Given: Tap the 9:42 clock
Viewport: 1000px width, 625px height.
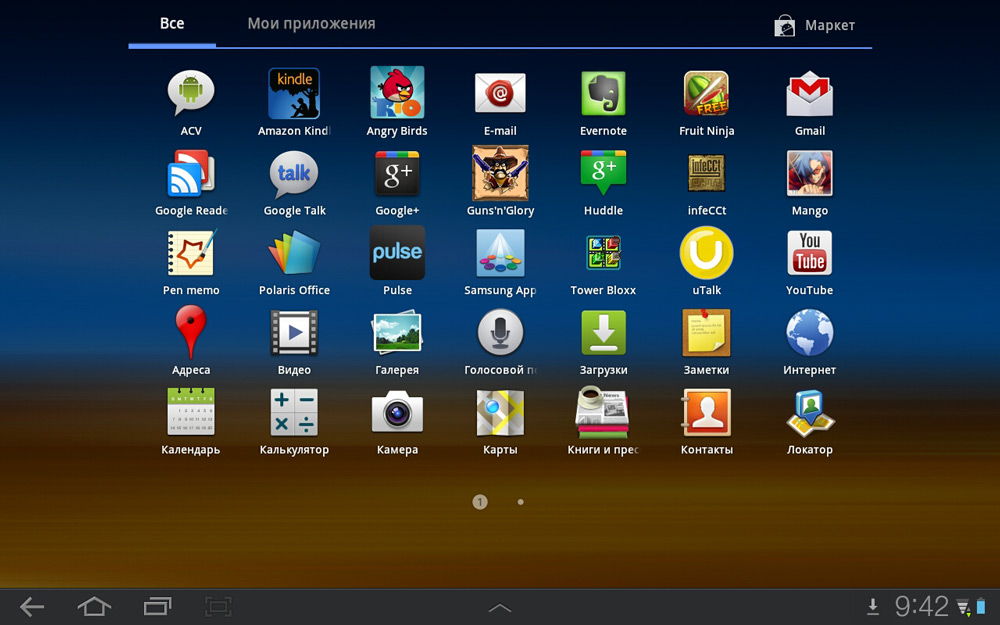Looking at the screenshot, I should pos(922,607).
